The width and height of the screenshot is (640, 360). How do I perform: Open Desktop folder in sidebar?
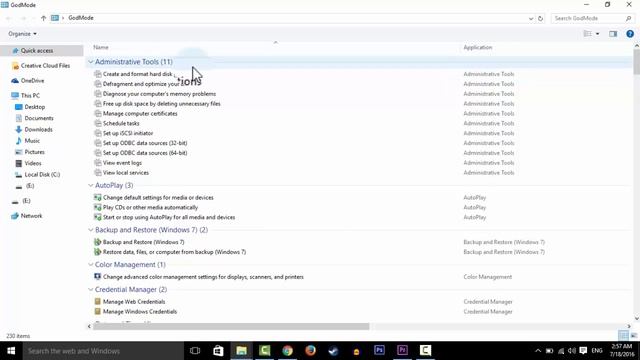pos(34,107)
